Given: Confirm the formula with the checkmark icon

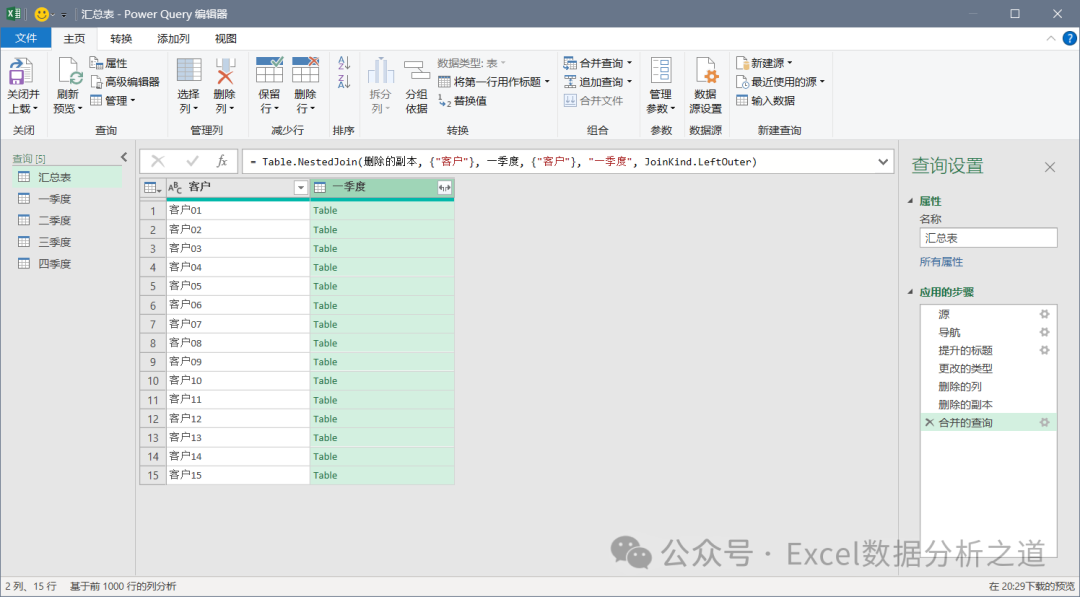Looking at the screenshot, I should pos(192,161).
